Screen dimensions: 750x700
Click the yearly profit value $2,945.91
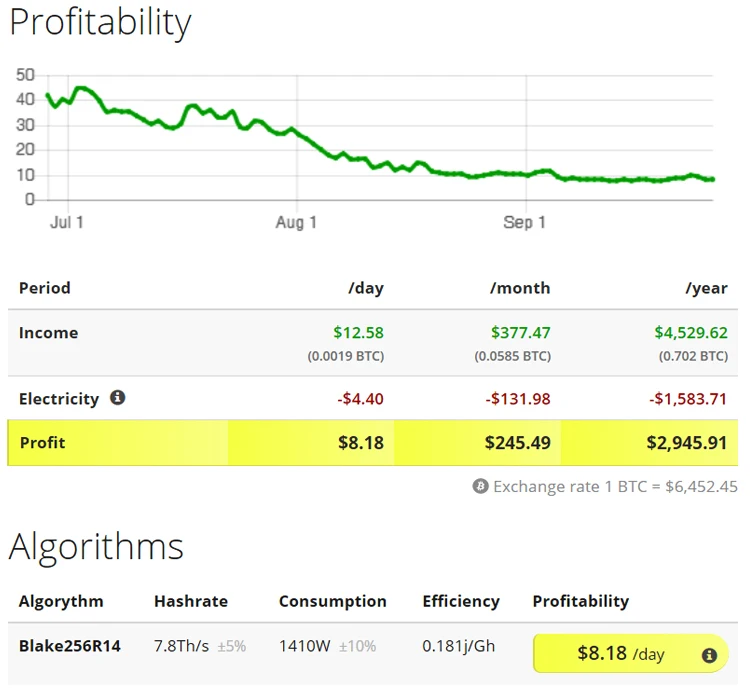689,442
